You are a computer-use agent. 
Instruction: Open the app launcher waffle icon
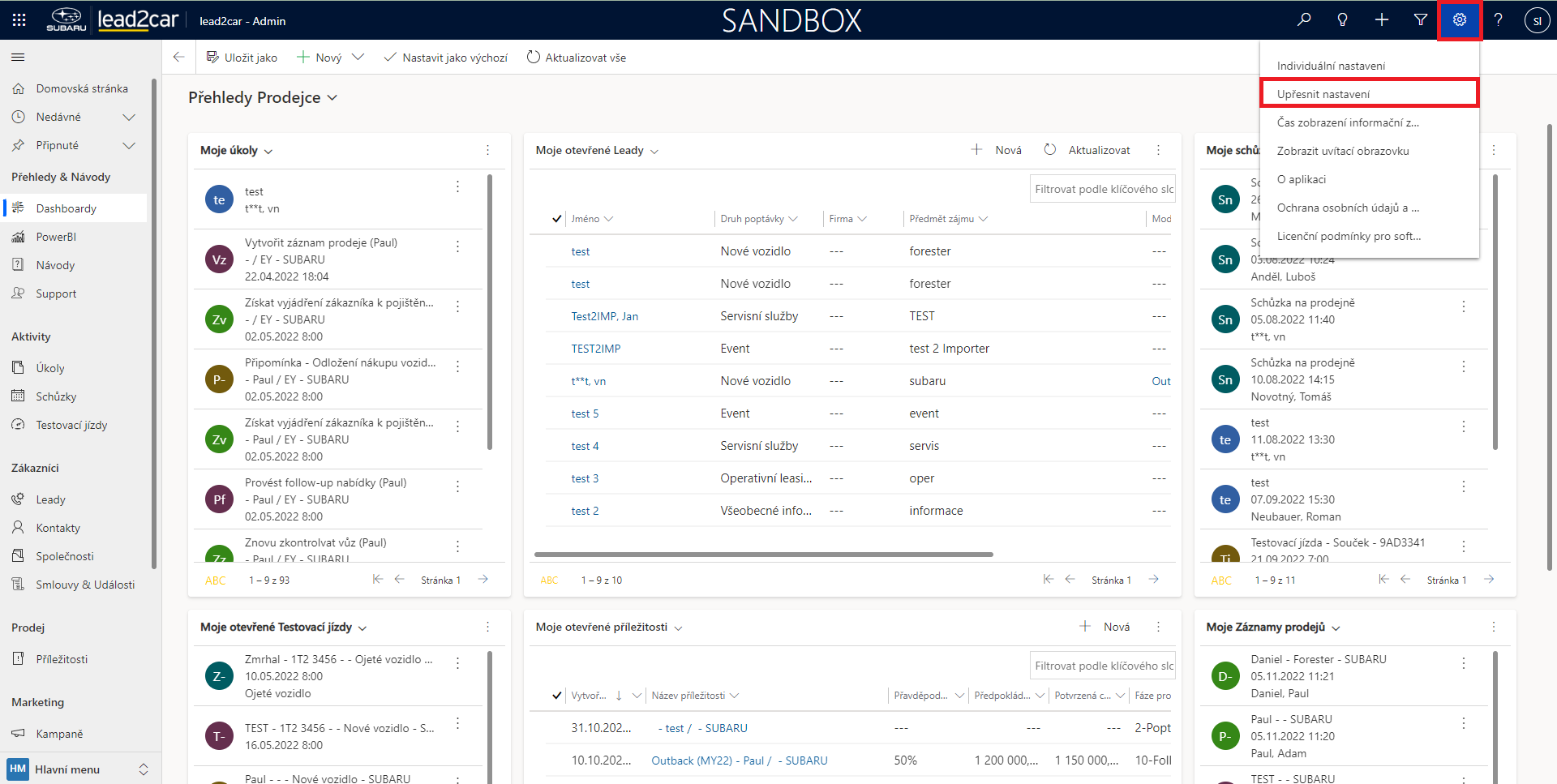tap(19, 20)
